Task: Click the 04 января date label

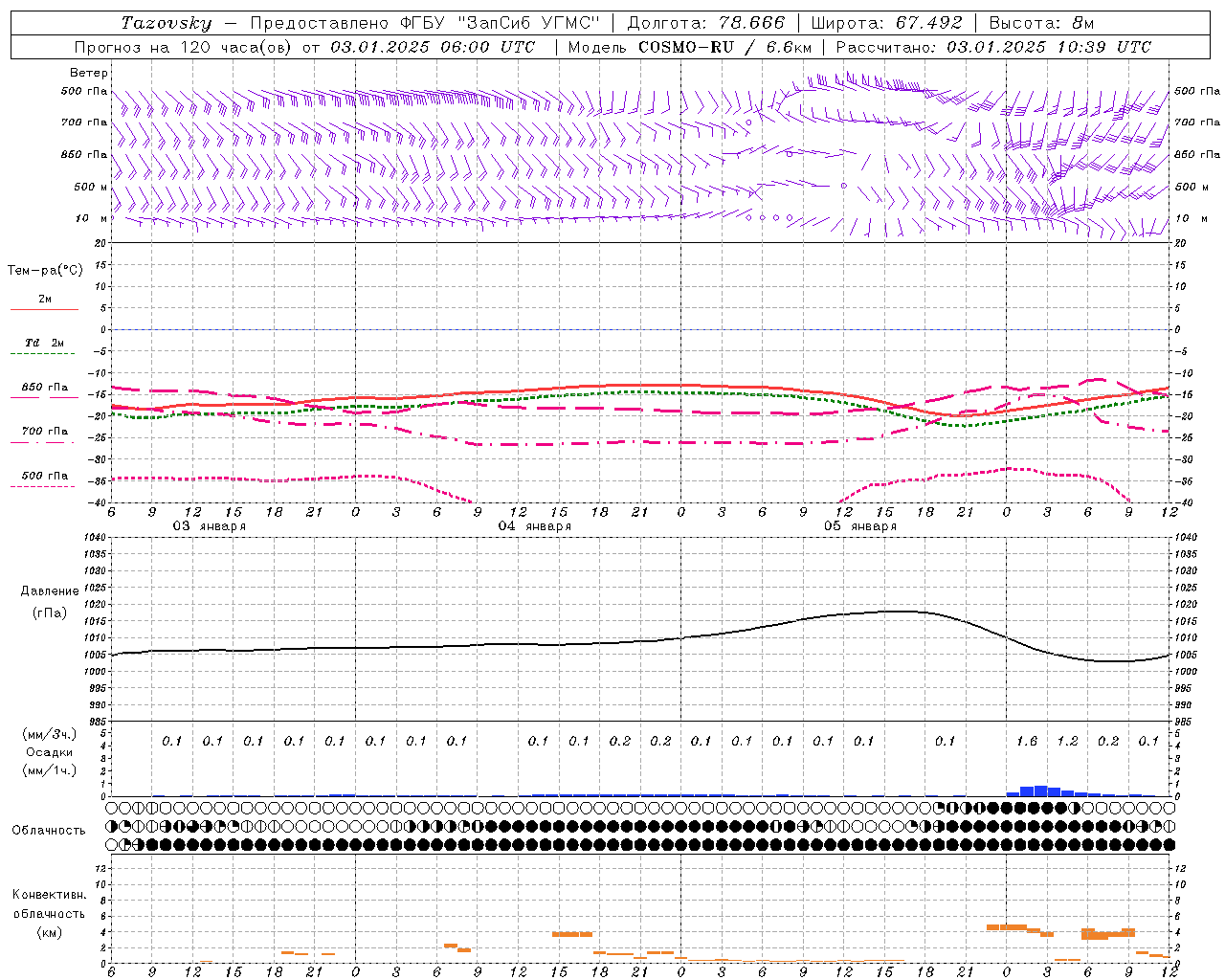Action: click(535, 526)
